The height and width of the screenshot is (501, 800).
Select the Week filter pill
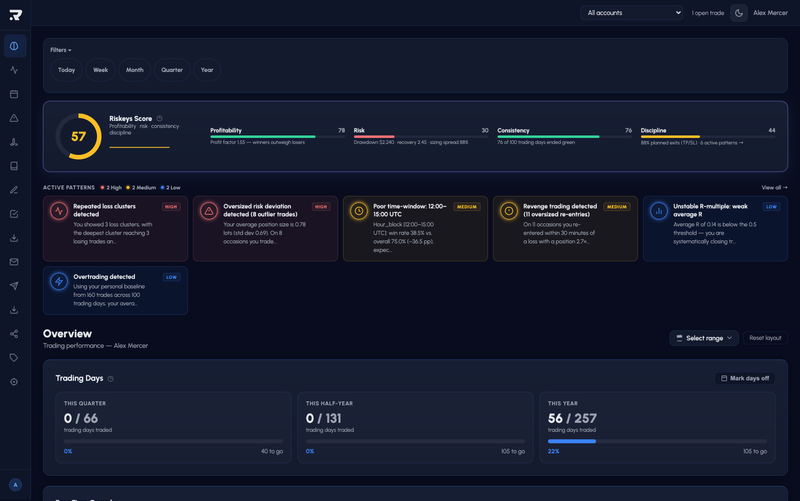pyautogui.click(x=101, y=70)
